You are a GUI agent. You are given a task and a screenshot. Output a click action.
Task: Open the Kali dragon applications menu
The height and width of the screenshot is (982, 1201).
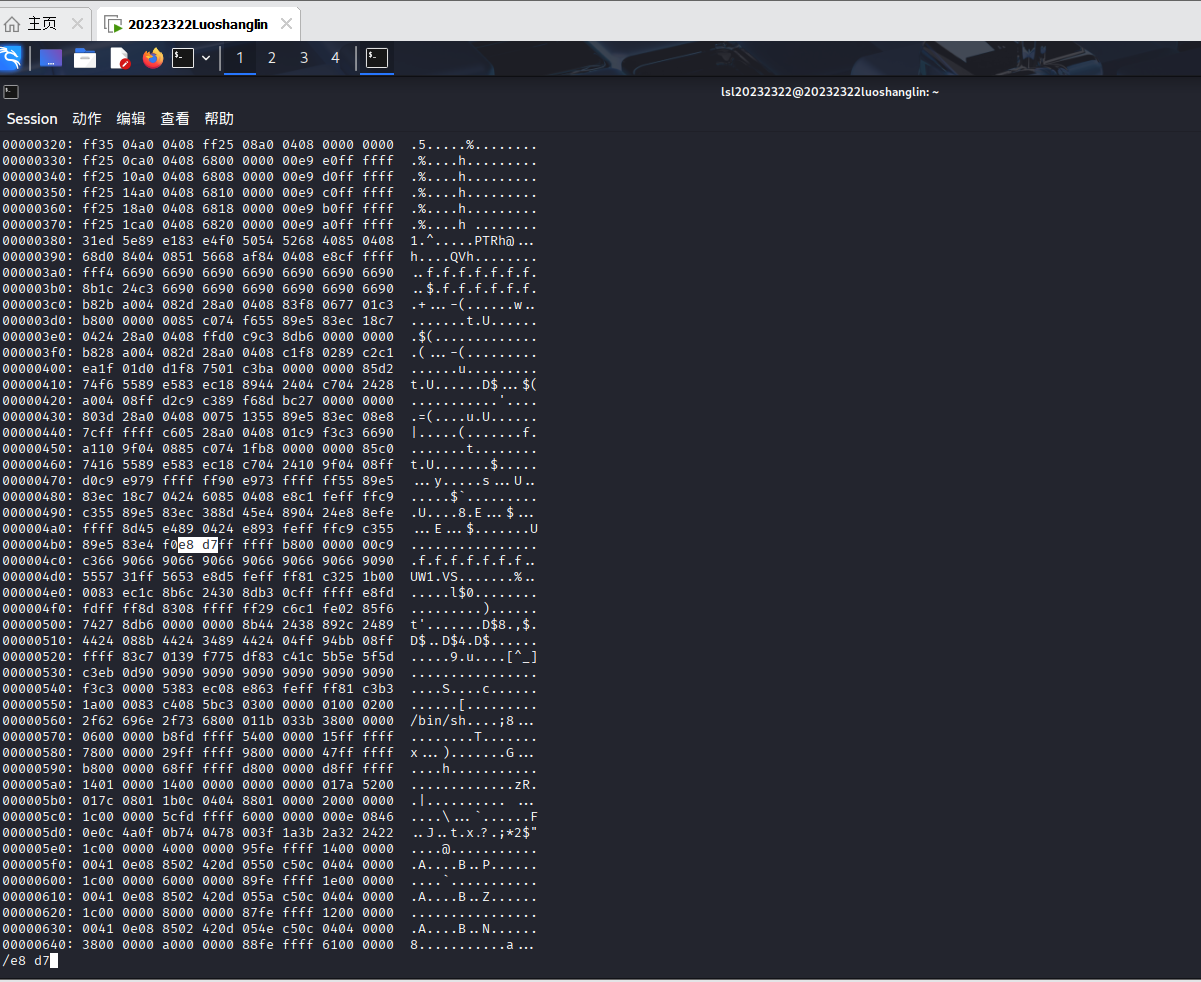[11, 58]
